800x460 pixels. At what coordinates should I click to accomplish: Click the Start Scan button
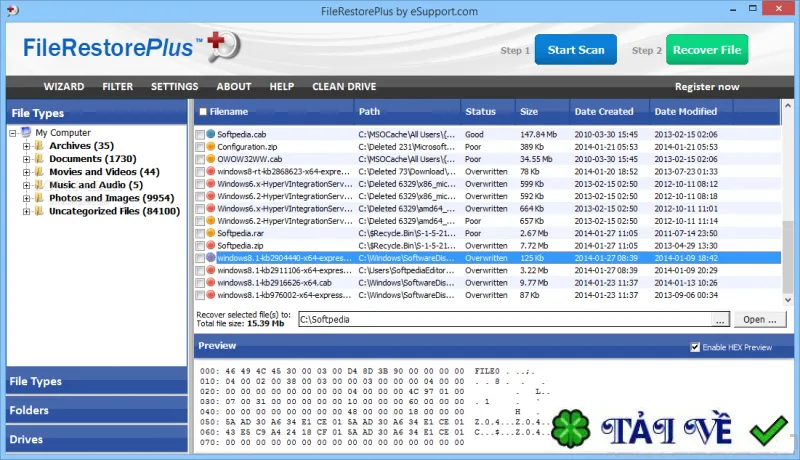tap(576, 49)
